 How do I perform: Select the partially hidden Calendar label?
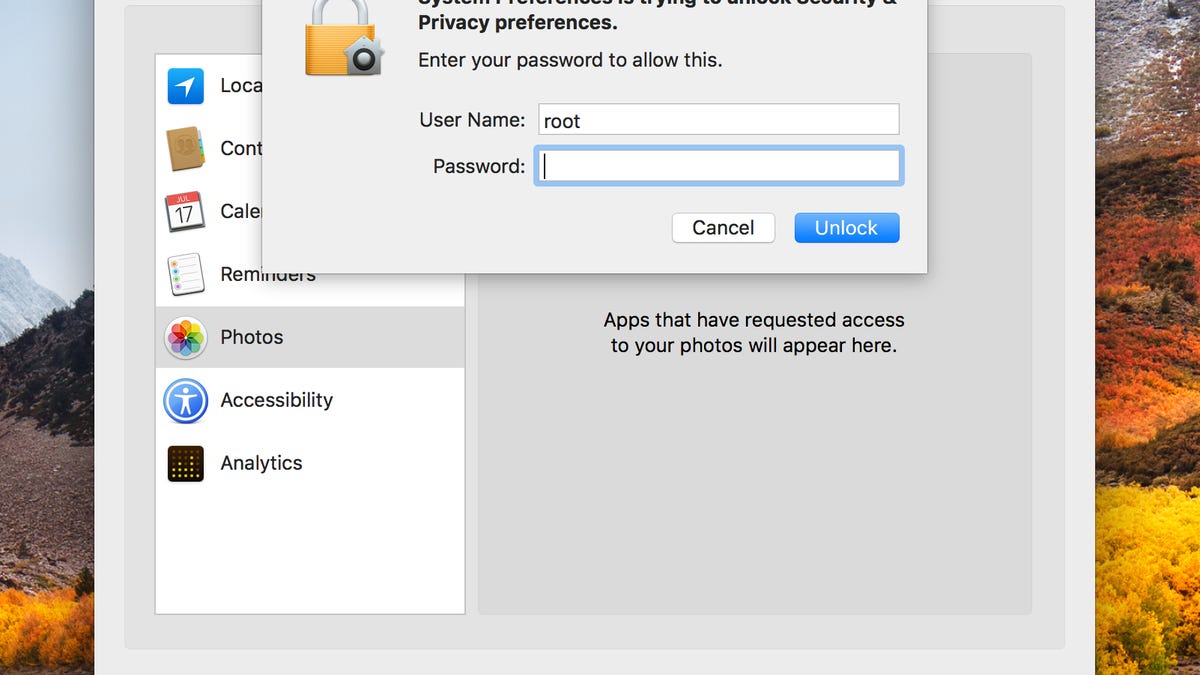[241, 212]
